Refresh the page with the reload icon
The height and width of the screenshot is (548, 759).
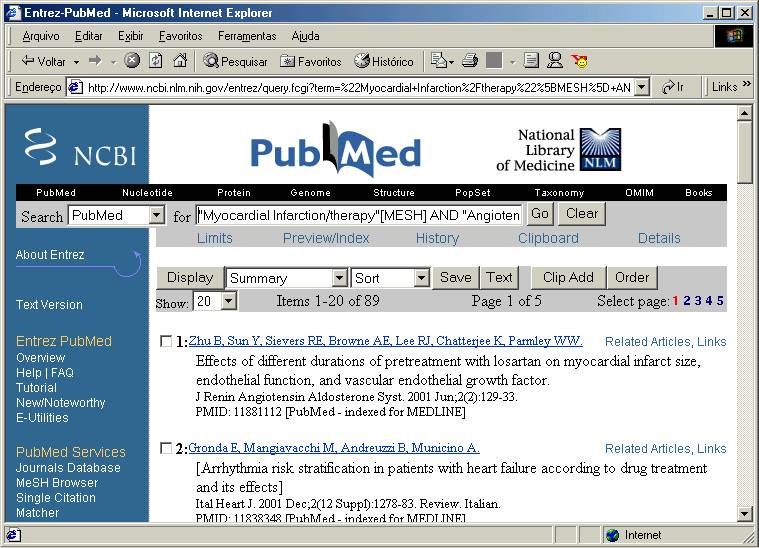click(155, 61)
